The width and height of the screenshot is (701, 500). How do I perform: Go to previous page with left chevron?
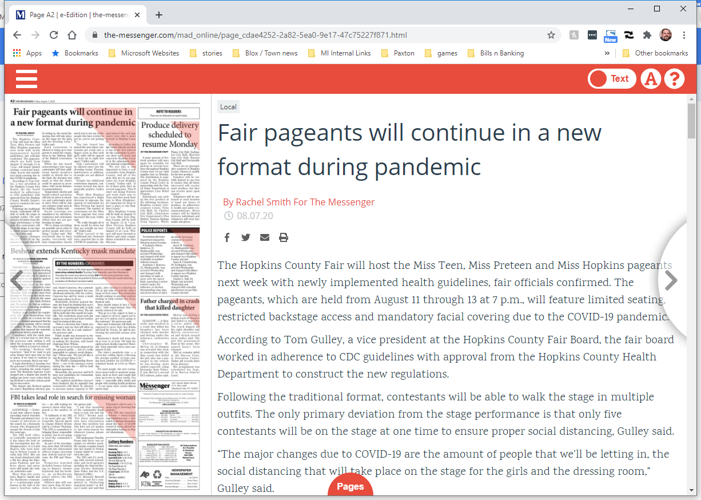17,281
